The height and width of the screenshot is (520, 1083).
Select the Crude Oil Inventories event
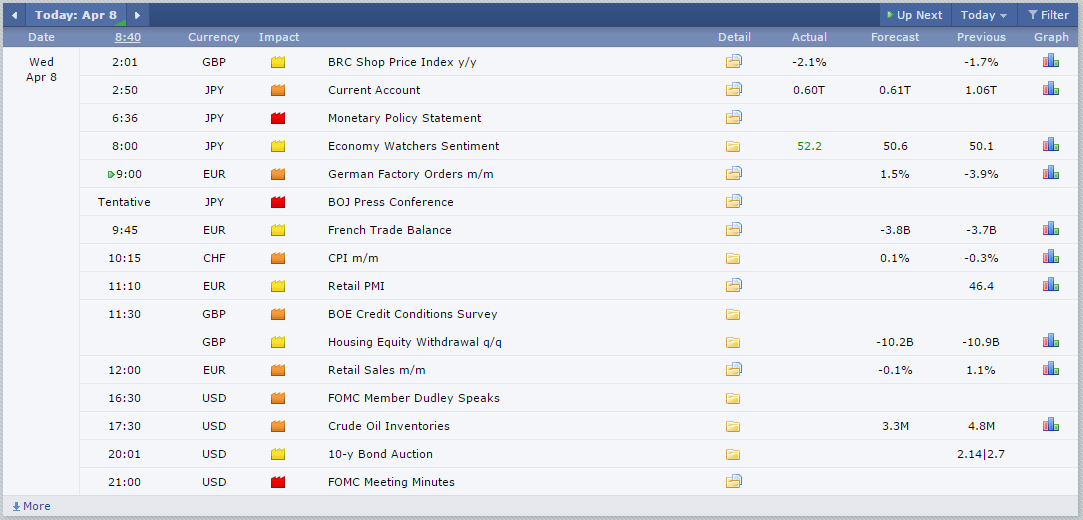click(x=389, y=426)
